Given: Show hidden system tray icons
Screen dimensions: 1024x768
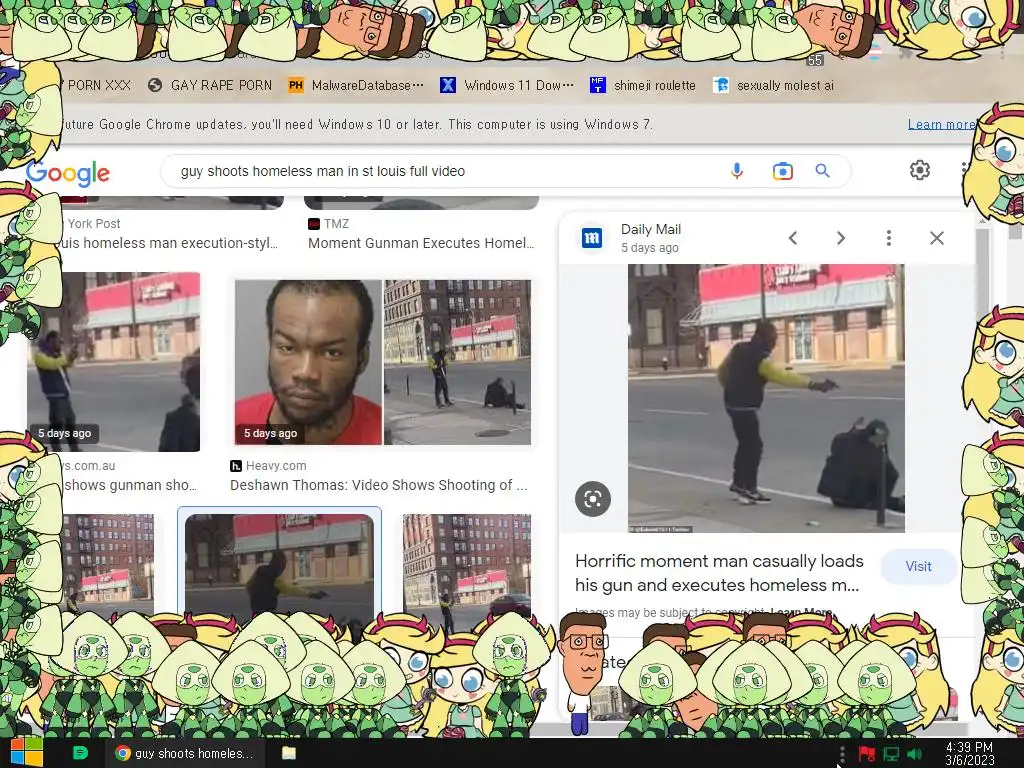Looking at the screenshot, I should tap(842, 754).
